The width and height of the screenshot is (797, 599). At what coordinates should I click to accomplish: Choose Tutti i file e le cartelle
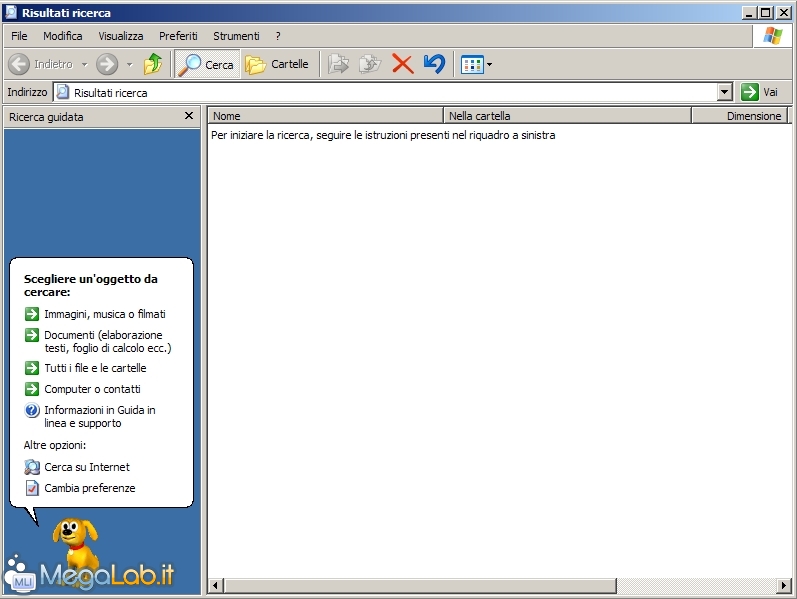click(95, 368)
